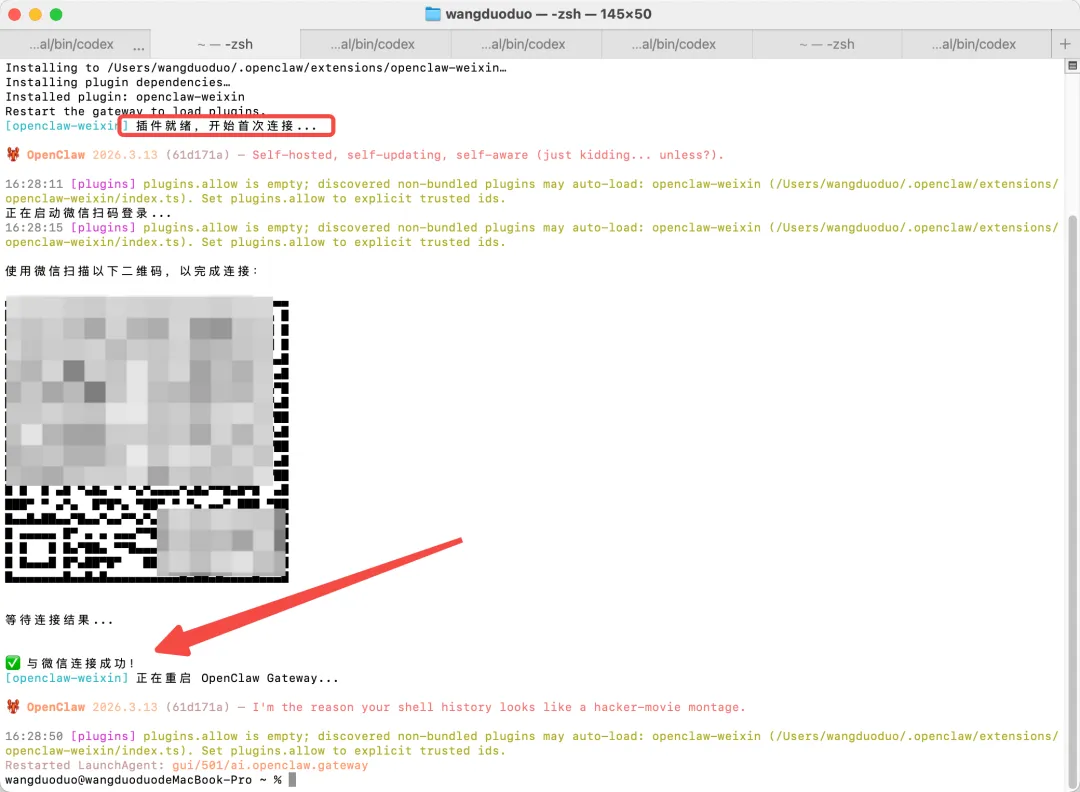Click the line 'Installed plugin: openclaw-weixin'

(125, 96)
